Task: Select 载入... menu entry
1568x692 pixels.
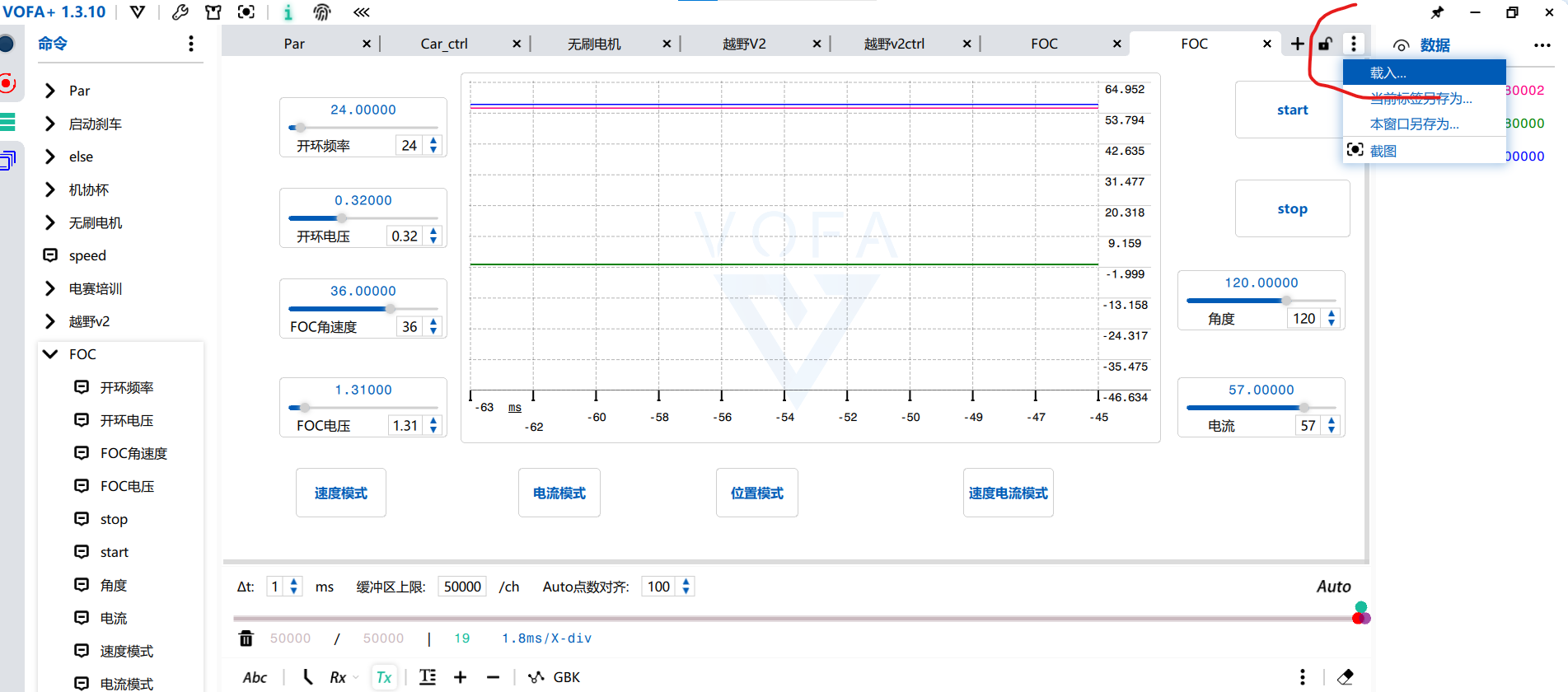Action: pos(1424,72)
